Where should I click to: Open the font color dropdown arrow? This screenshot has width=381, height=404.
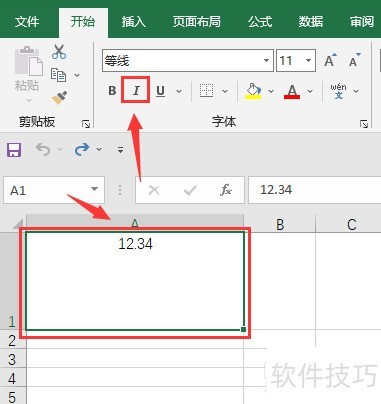tap(310, 91)
